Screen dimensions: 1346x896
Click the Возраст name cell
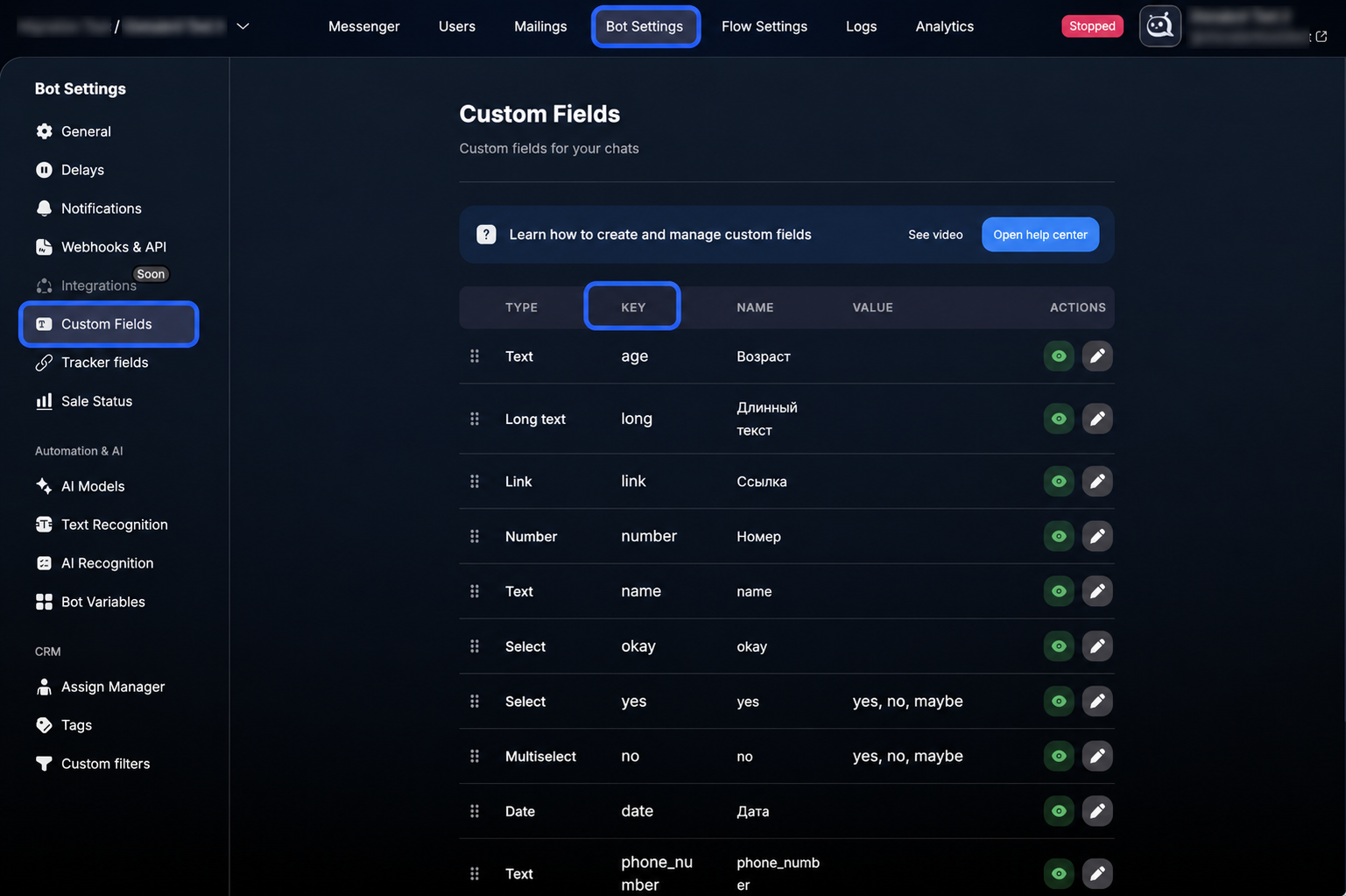tap(764, 356)
